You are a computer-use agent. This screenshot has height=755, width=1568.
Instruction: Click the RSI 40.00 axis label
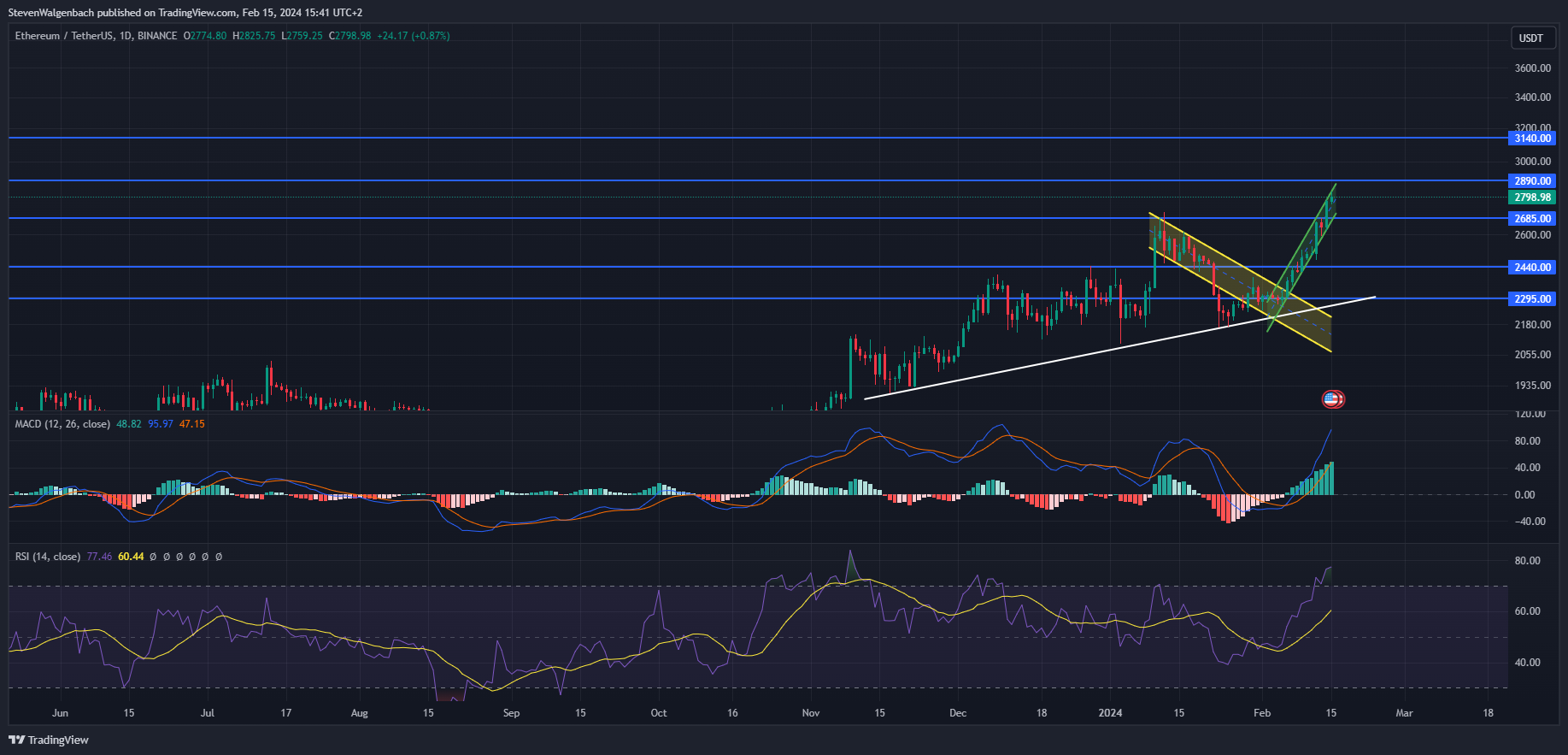pyautogui.click(x=1528, y=663)
